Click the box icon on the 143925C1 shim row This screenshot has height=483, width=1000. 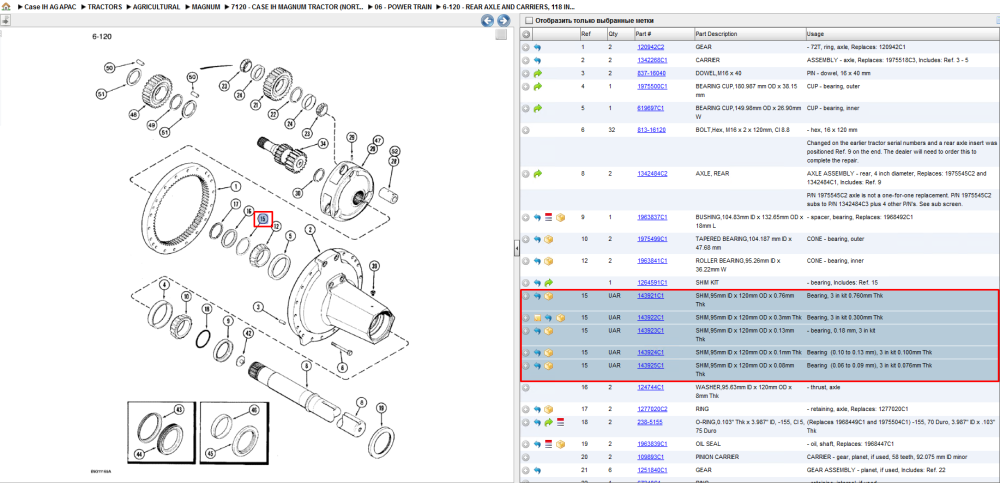pyautogui.click(x=548, y=366)
